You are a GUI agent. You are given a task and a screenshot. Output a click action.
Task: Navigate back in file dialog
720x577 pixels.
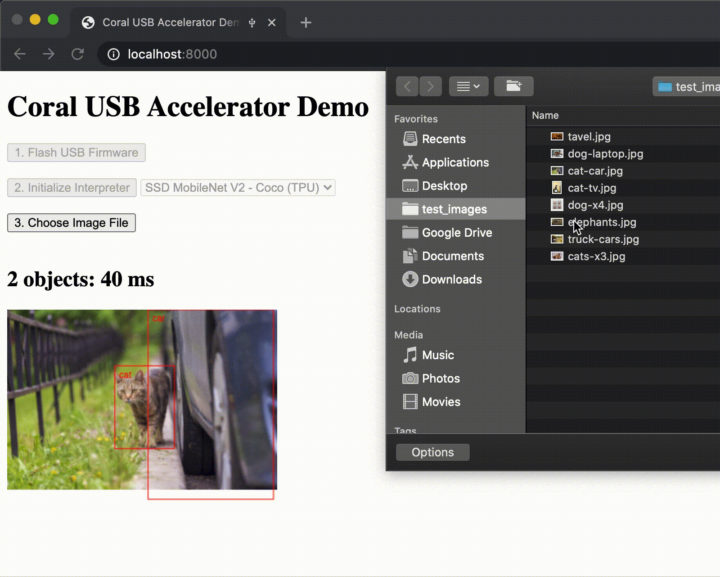[x=407, y=86]
